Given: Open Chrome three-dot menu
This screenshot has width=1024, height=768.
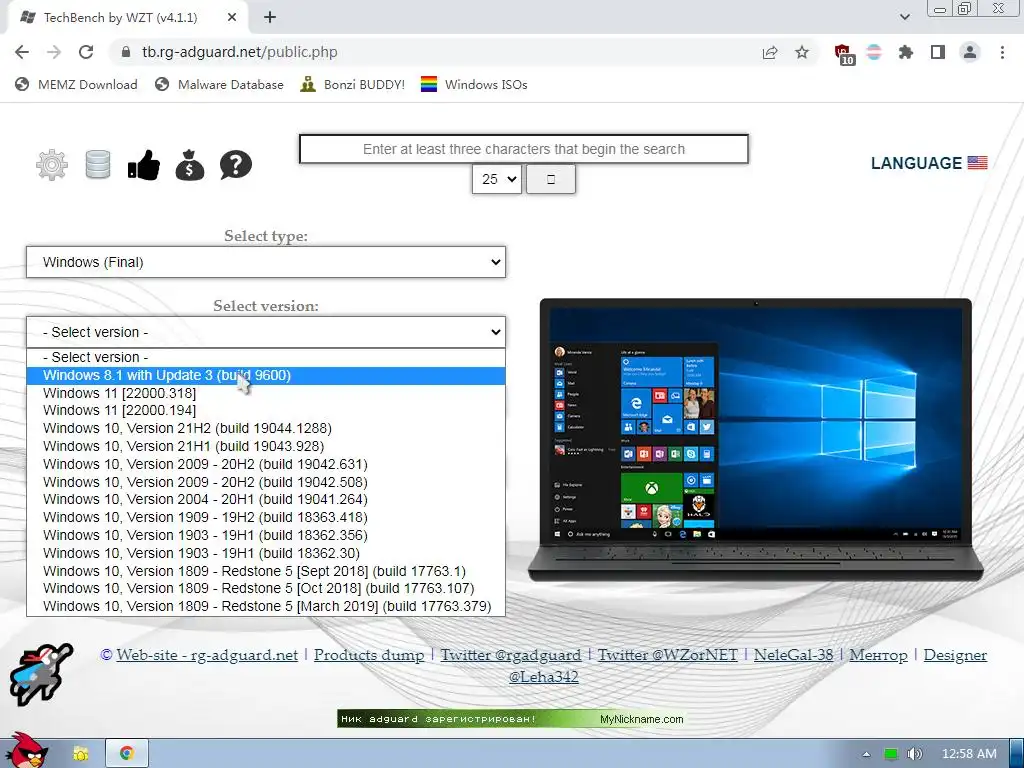Looking at the screenshot, I should 1002,52.
